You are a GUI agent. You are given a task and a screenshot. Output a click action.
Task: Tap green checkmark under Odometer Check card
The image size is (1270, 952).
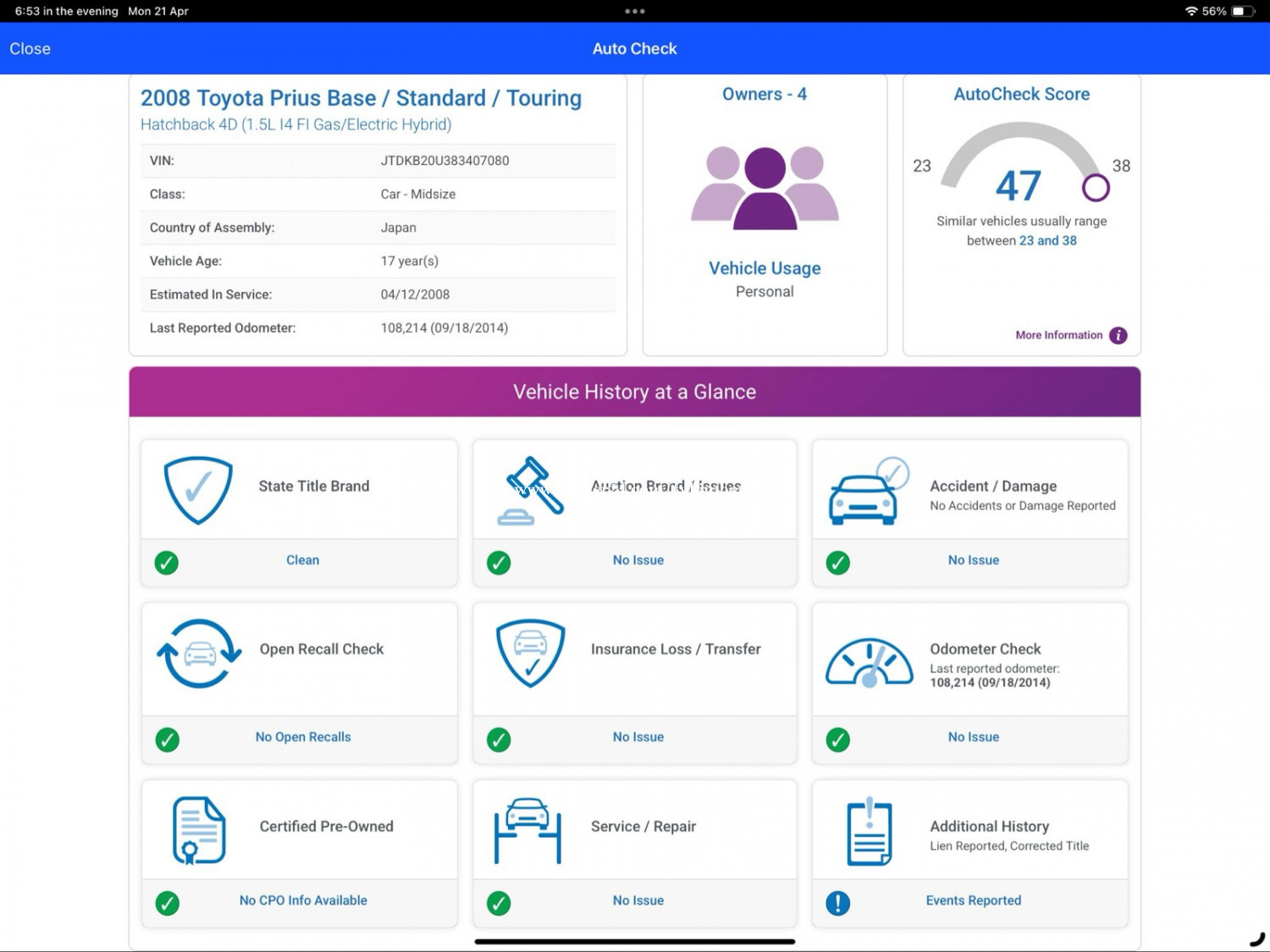click(838, 740)
